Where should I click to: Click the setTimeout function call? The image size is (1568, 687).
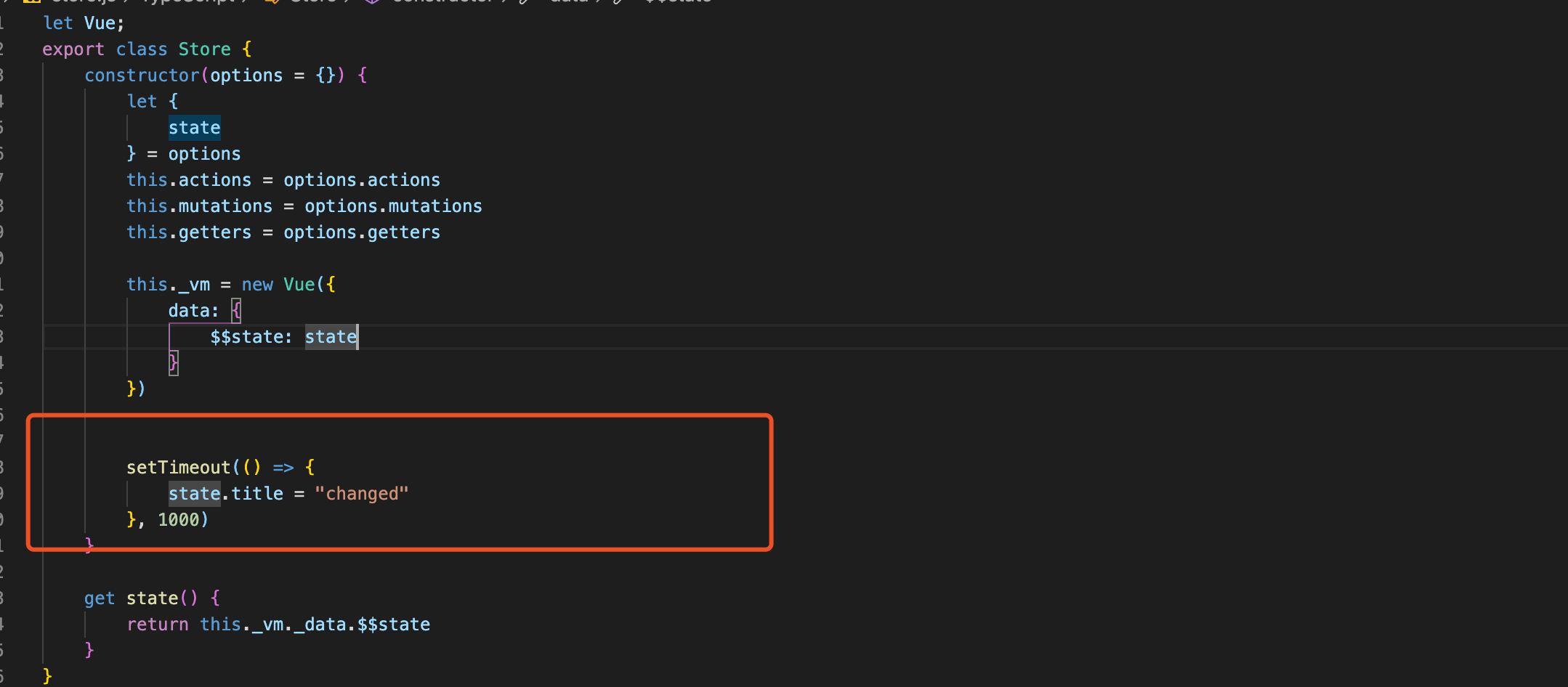pyautogui.click(x=178, y=468)
